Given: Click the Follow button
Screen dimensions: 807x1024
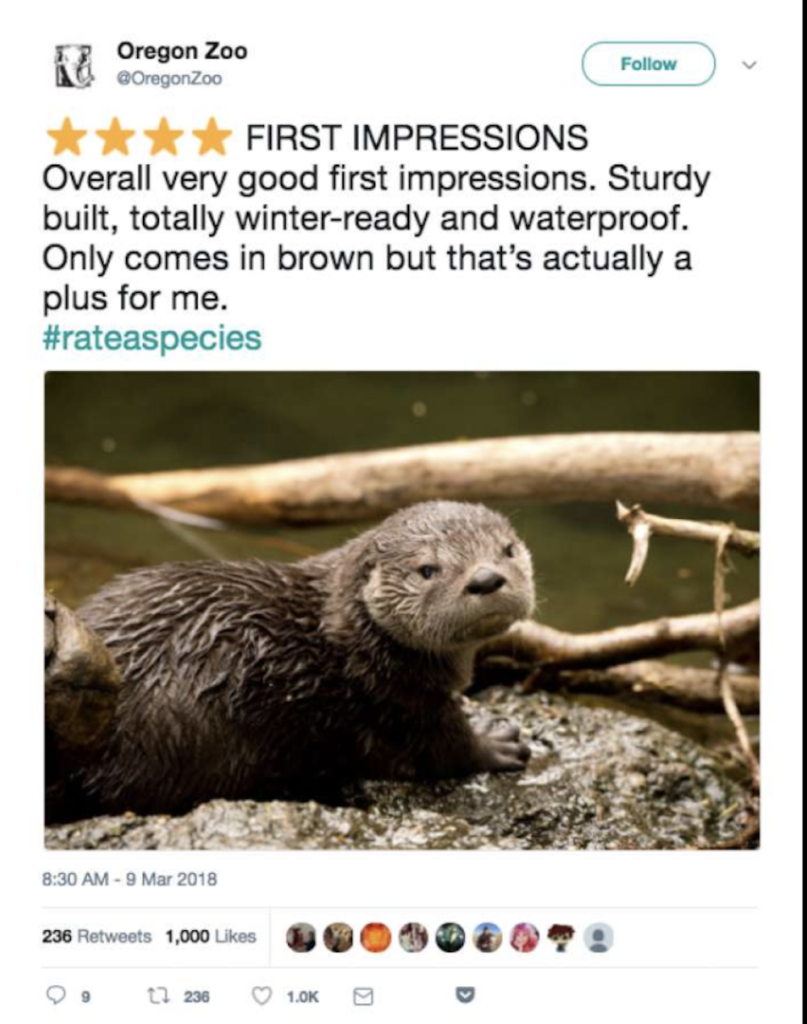Looking at the screenshot, I should pyautogui.click(x=648, y=64).
